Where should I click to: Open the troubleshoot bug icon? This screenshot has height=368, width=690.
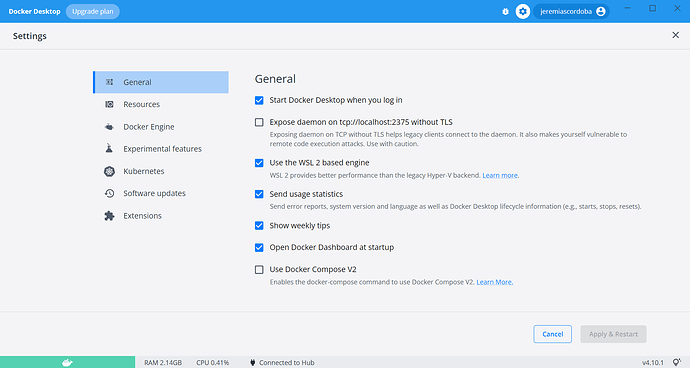(x=505, y=11)
